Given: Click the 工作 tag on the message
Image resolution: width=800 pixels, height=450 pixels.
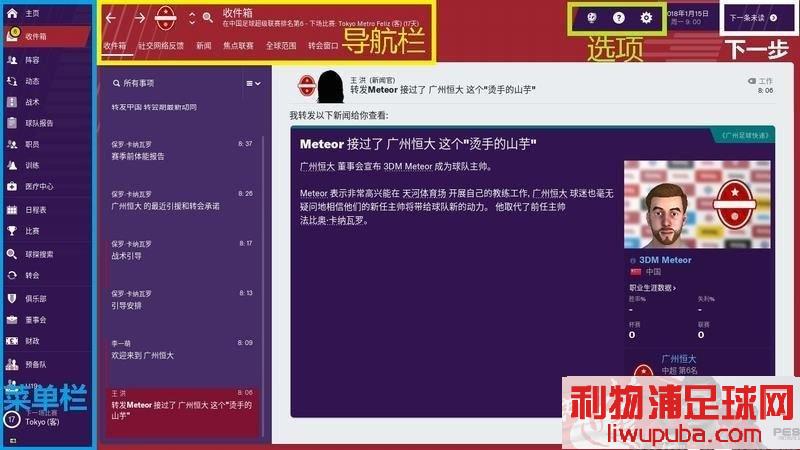Looking at the screenshot, I should [760, 81].
